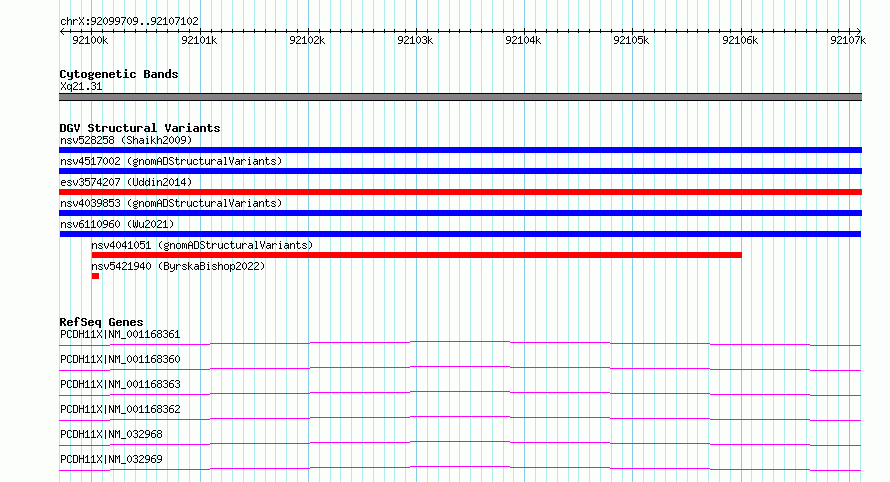This screenshot has height=482, width=890.
Task: Click the blue bar for nsv4517002
Action: pos(460,171)
